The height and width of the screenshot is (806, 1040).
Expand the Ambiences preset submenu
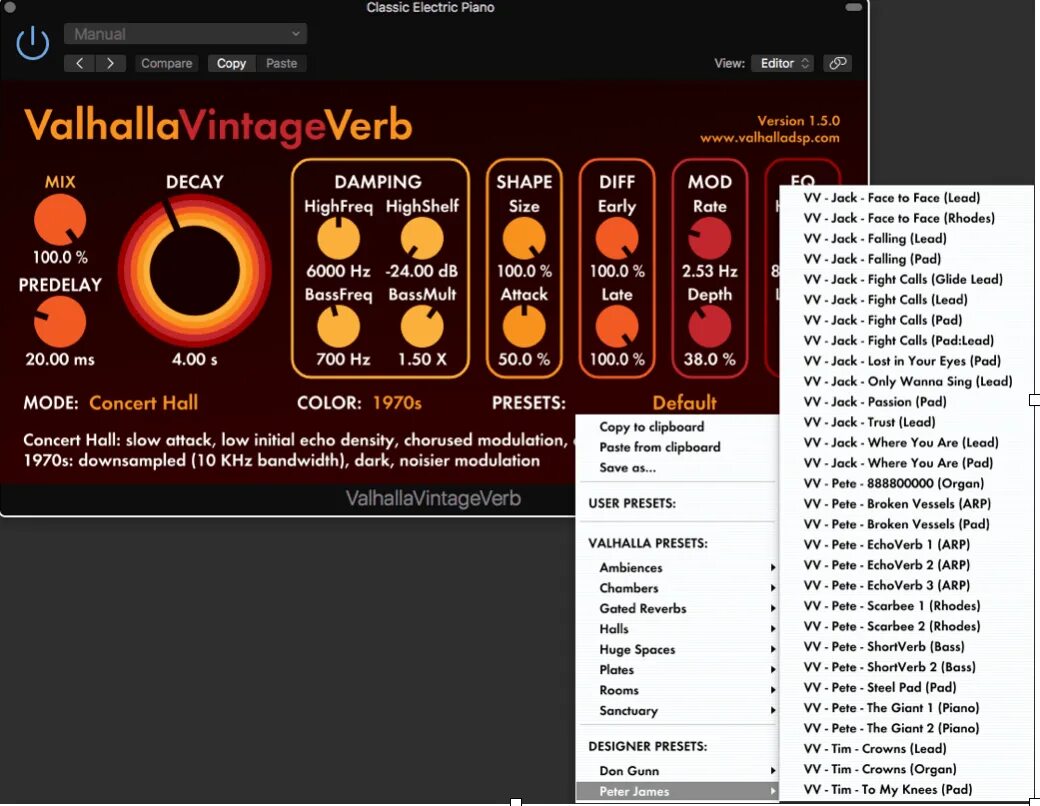pyautogui.click(x=677, y=567)
